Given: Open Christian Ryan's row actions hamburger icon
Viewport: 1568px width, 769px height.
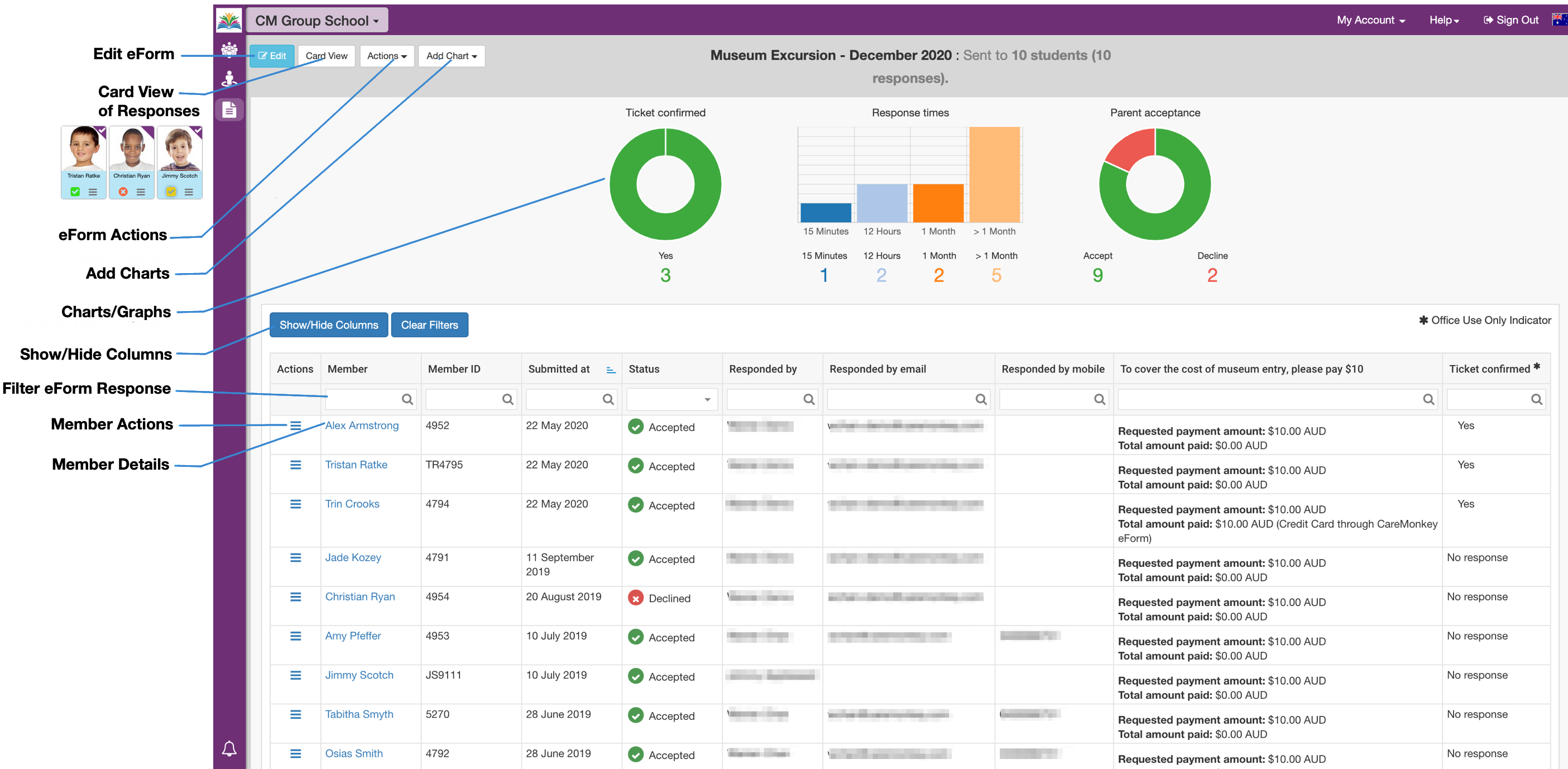Looking at the screenshot, I should (x=295, y=598).
